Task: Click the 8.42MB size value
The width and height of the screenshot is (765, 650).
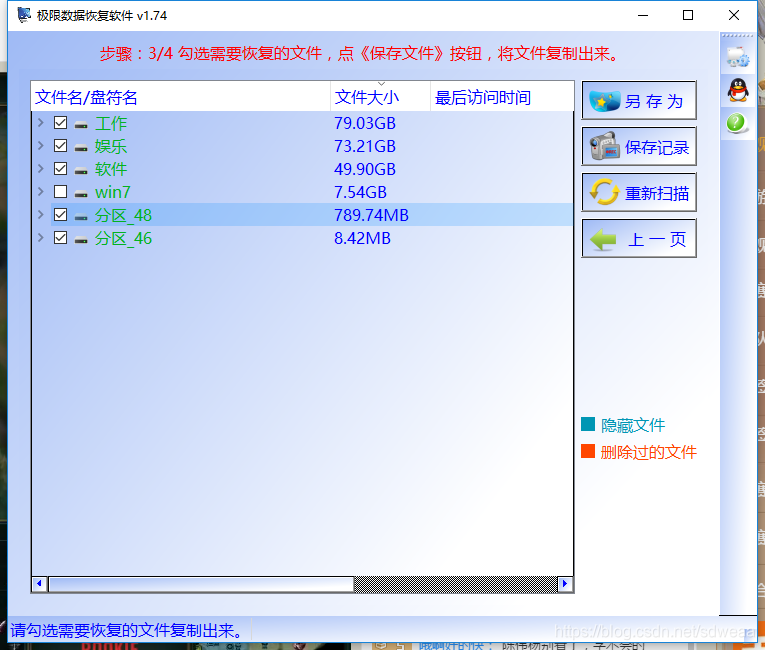Action: coord(362,238)
